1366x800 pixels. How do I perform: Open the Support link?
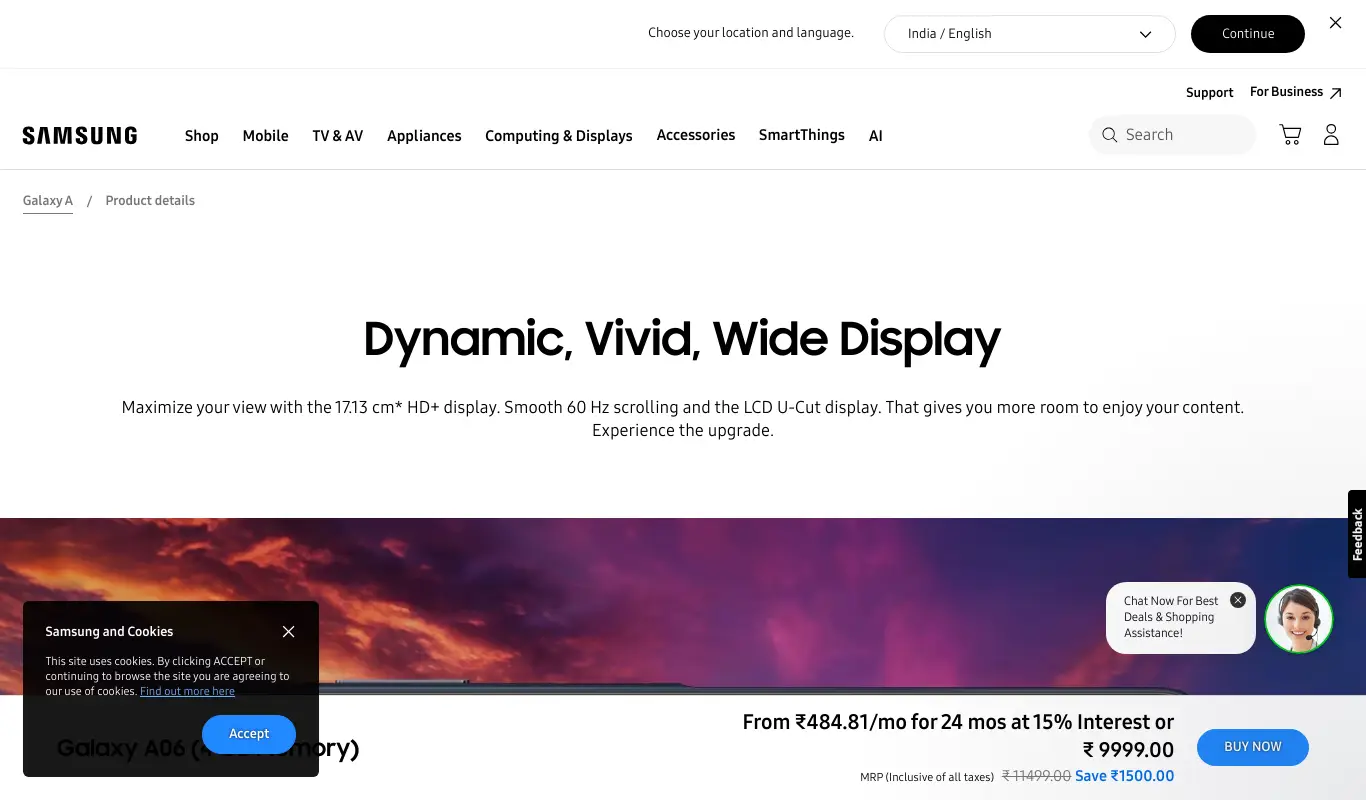[x=1210, y=93]
